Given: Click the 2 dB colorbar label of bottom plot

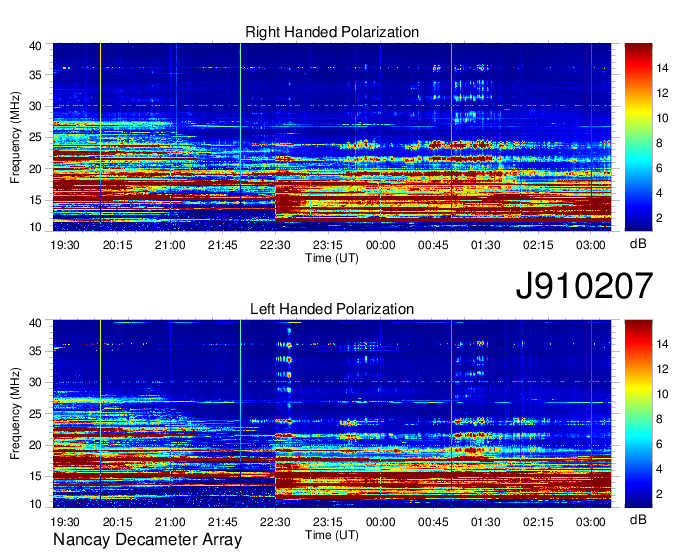Looking at the screenshot, I should (660, 494).
